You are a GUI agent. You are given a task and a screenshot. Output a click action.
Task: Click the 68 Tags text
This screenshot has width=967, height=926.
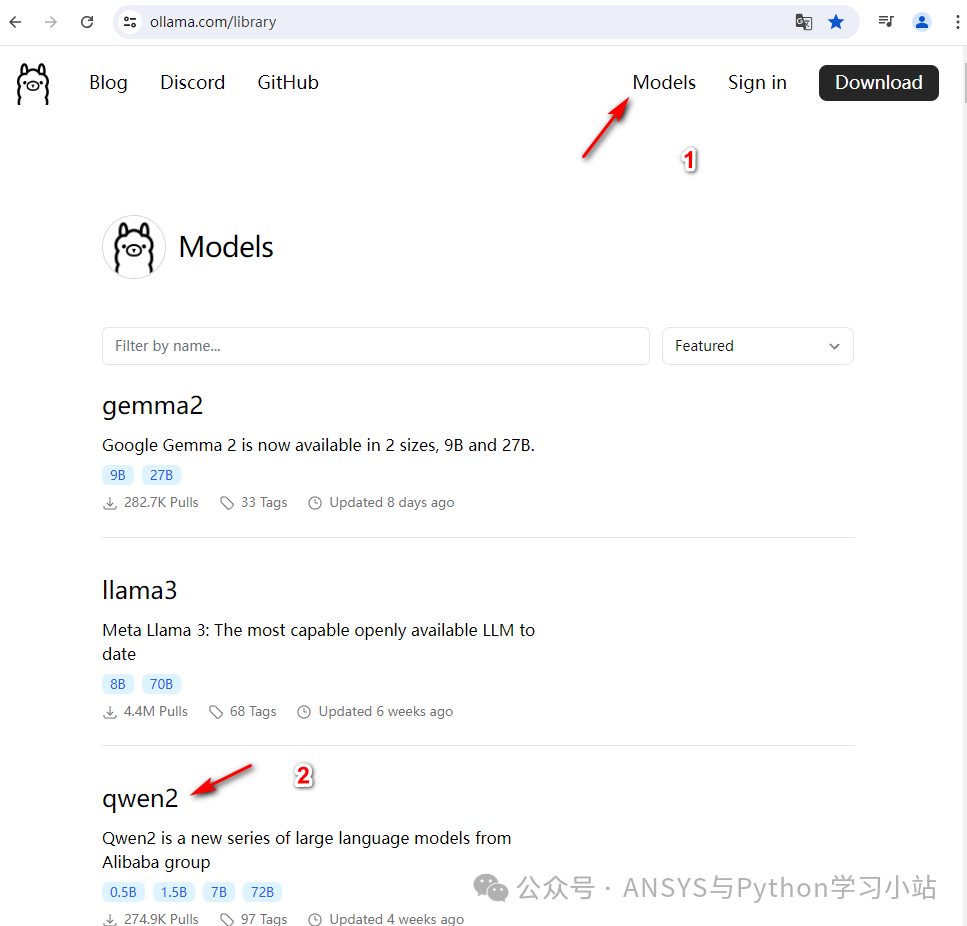253,711
